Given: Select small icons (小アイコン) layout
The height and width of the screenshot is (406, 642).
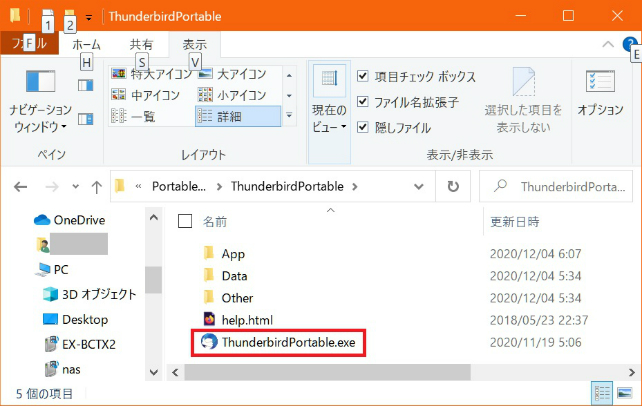Looking at the screenshot, I should pyautogui.click(x=232, y=95).
